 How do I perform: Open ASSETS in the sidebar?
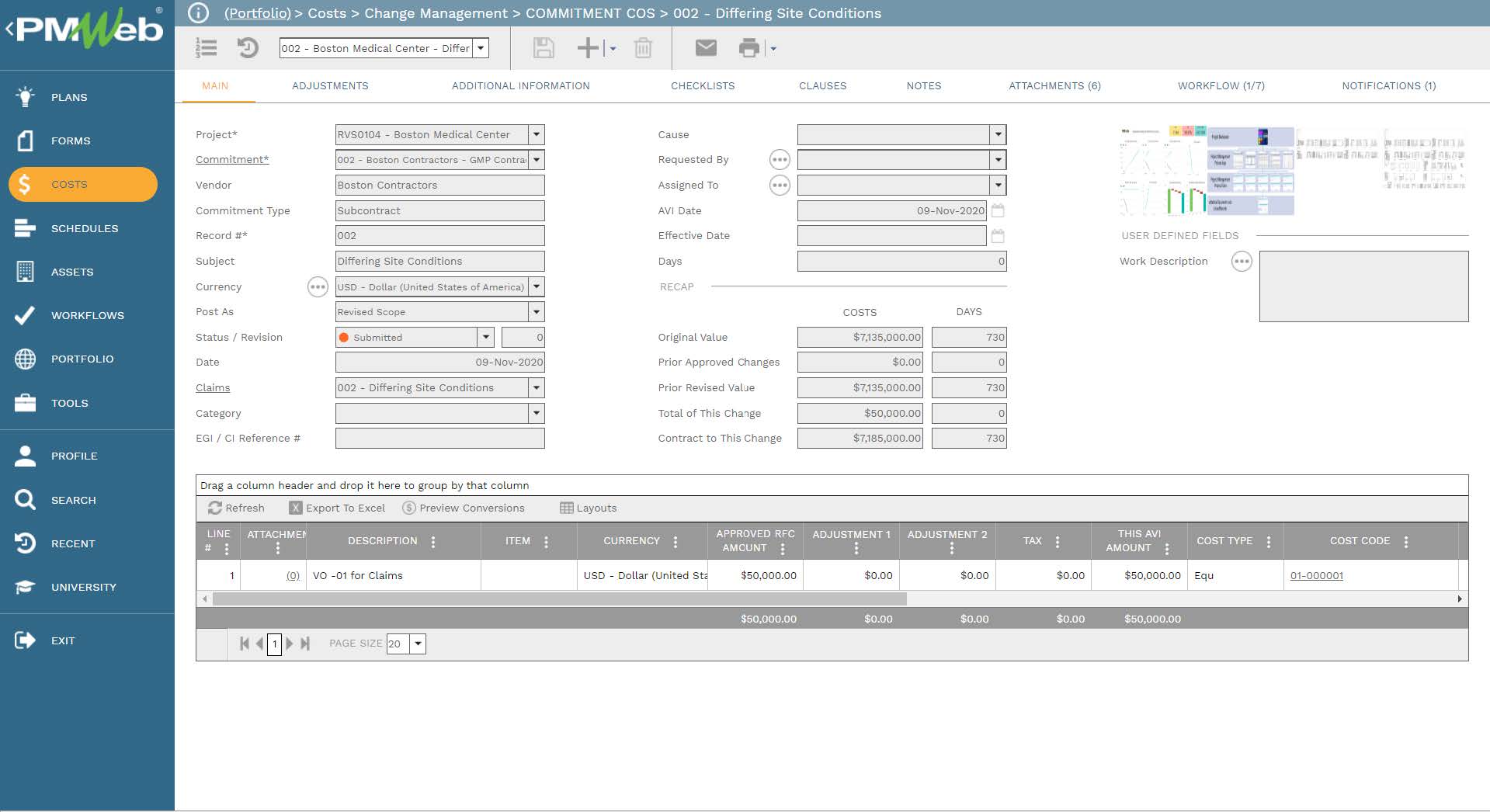click(72, 272)
